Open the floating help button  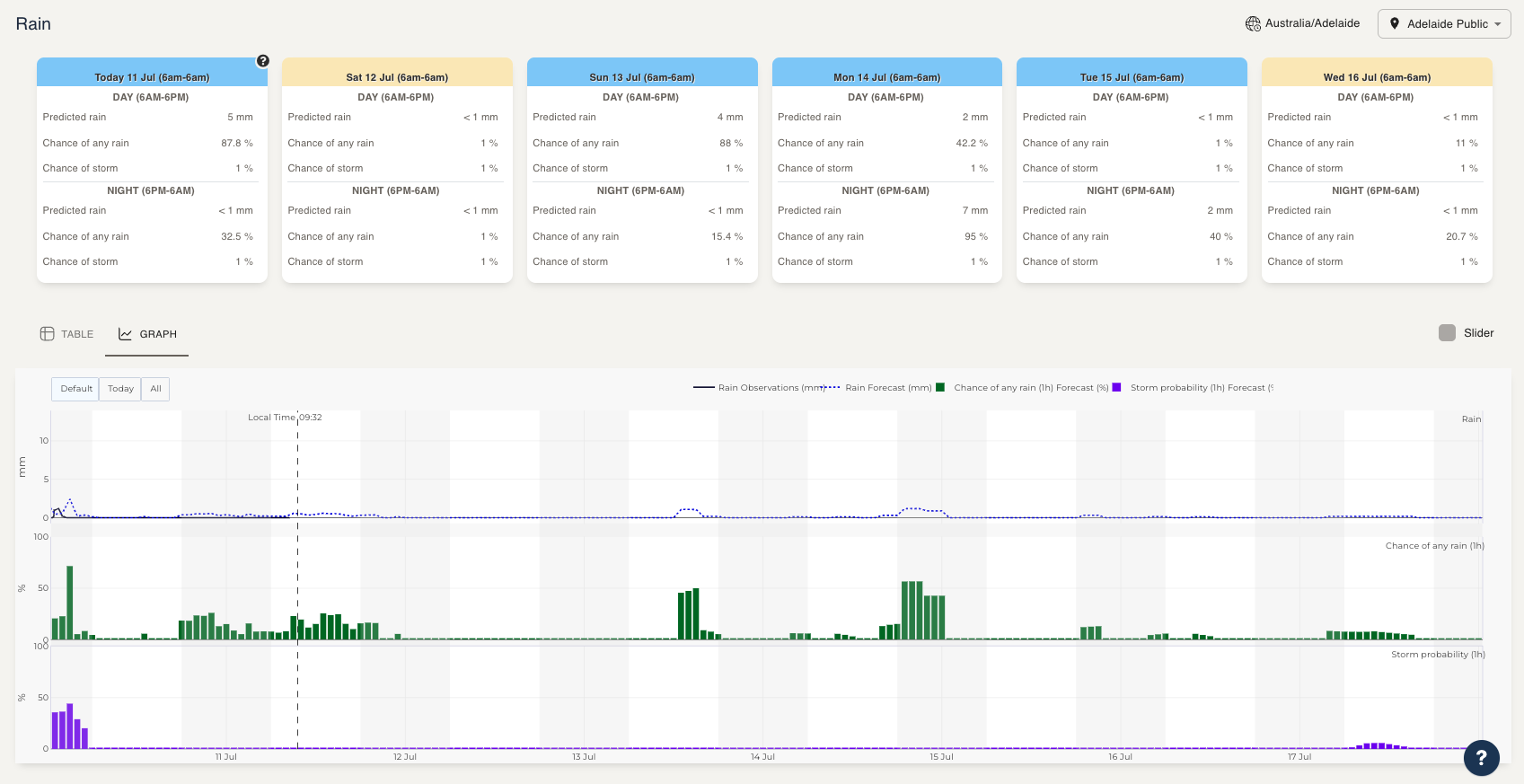coord(1481,758)
